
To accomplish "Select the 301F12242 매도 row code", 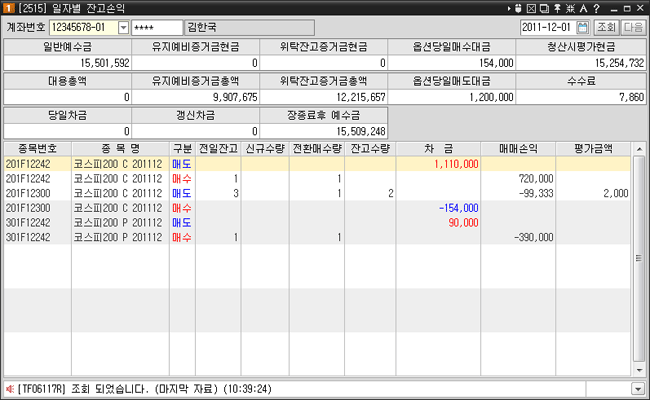I will 28,223.
